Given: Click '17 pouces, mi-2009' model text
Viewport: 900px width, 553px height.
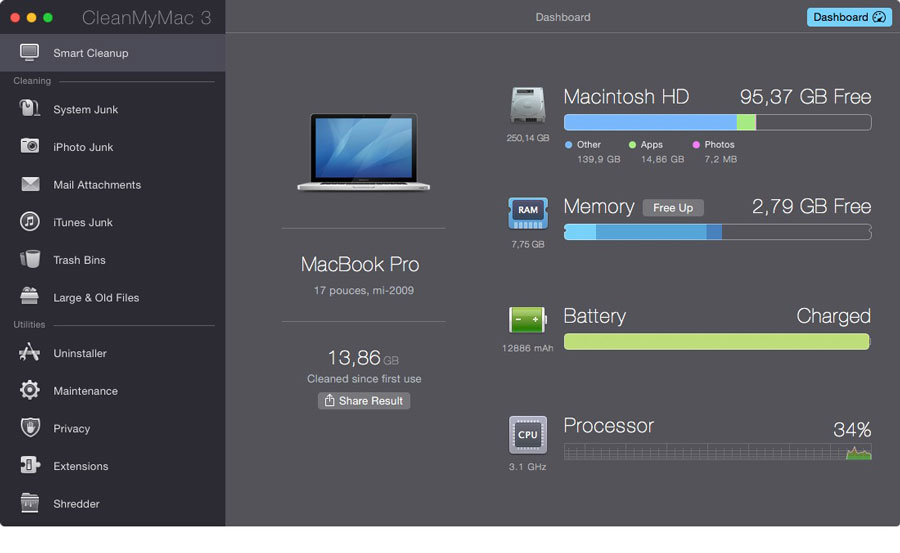Looking at the screenshot, I should pyautogui.click(x=363, y=291).
